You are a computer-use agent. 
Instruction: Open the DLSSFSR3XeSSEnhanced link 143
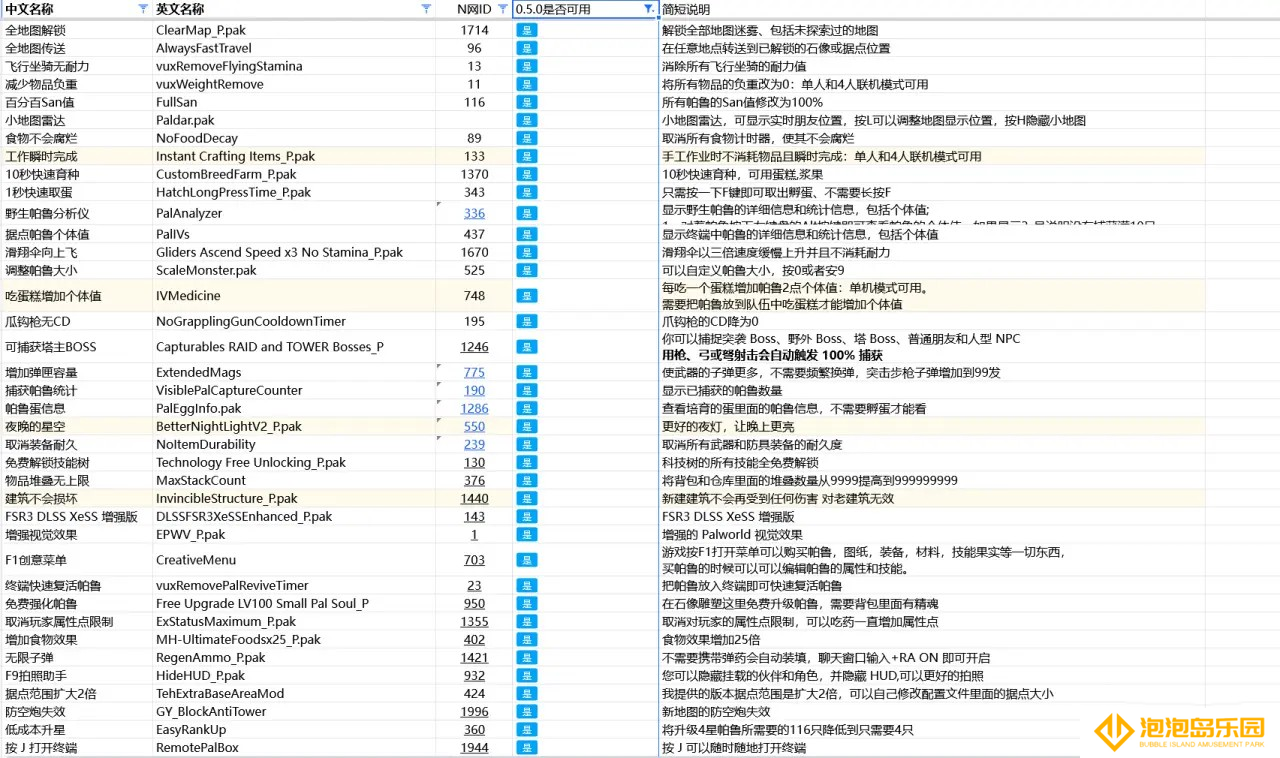point(474,516)
